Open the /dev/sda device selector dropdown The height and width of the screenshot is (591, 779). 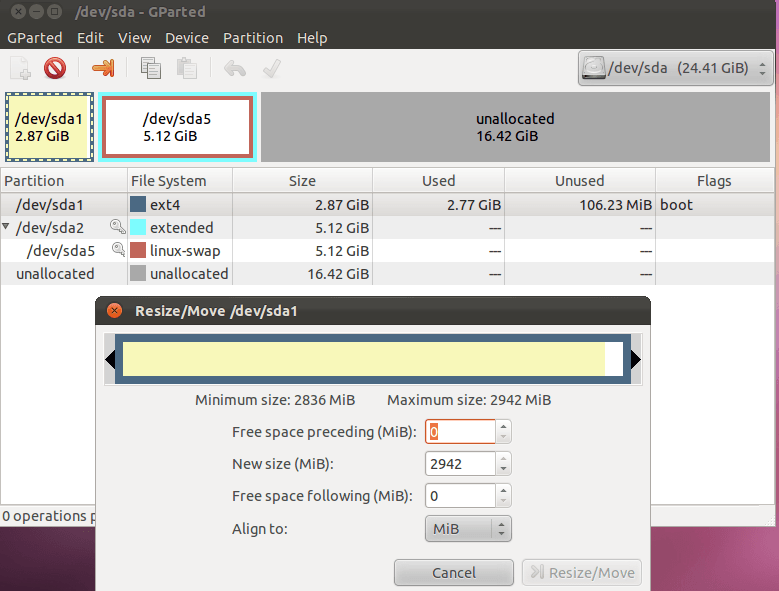(x=675, y=69)
